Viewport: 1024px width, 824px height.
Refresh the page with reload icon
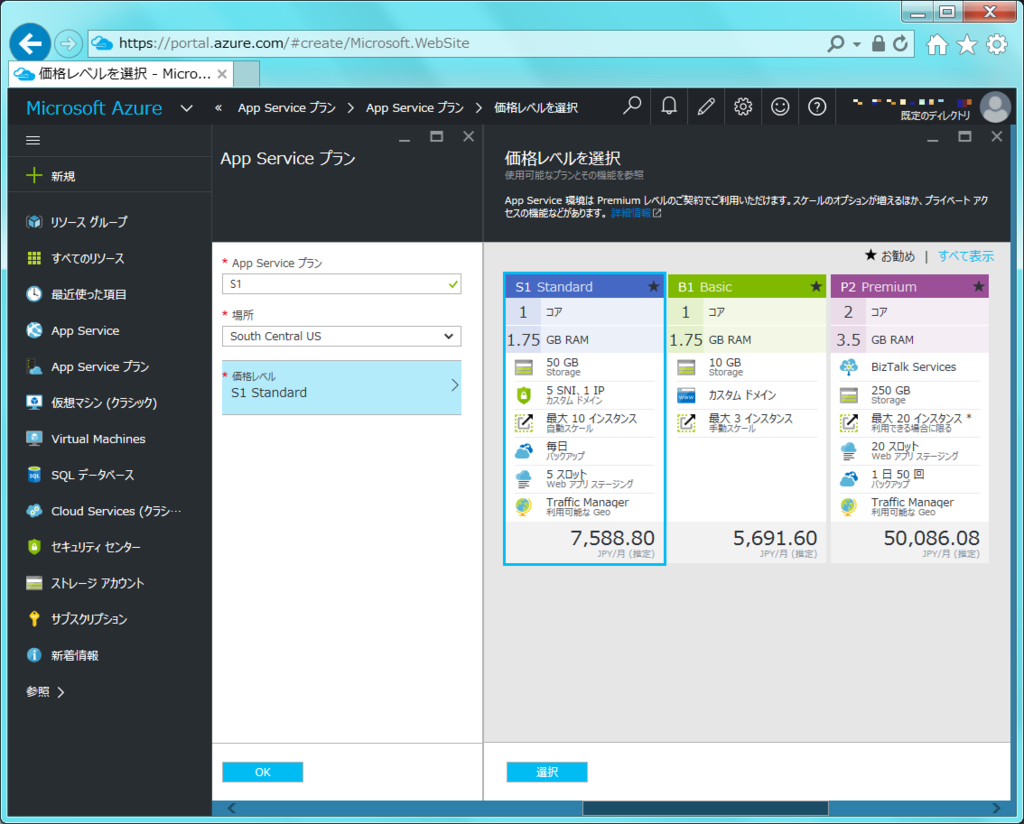901,44
